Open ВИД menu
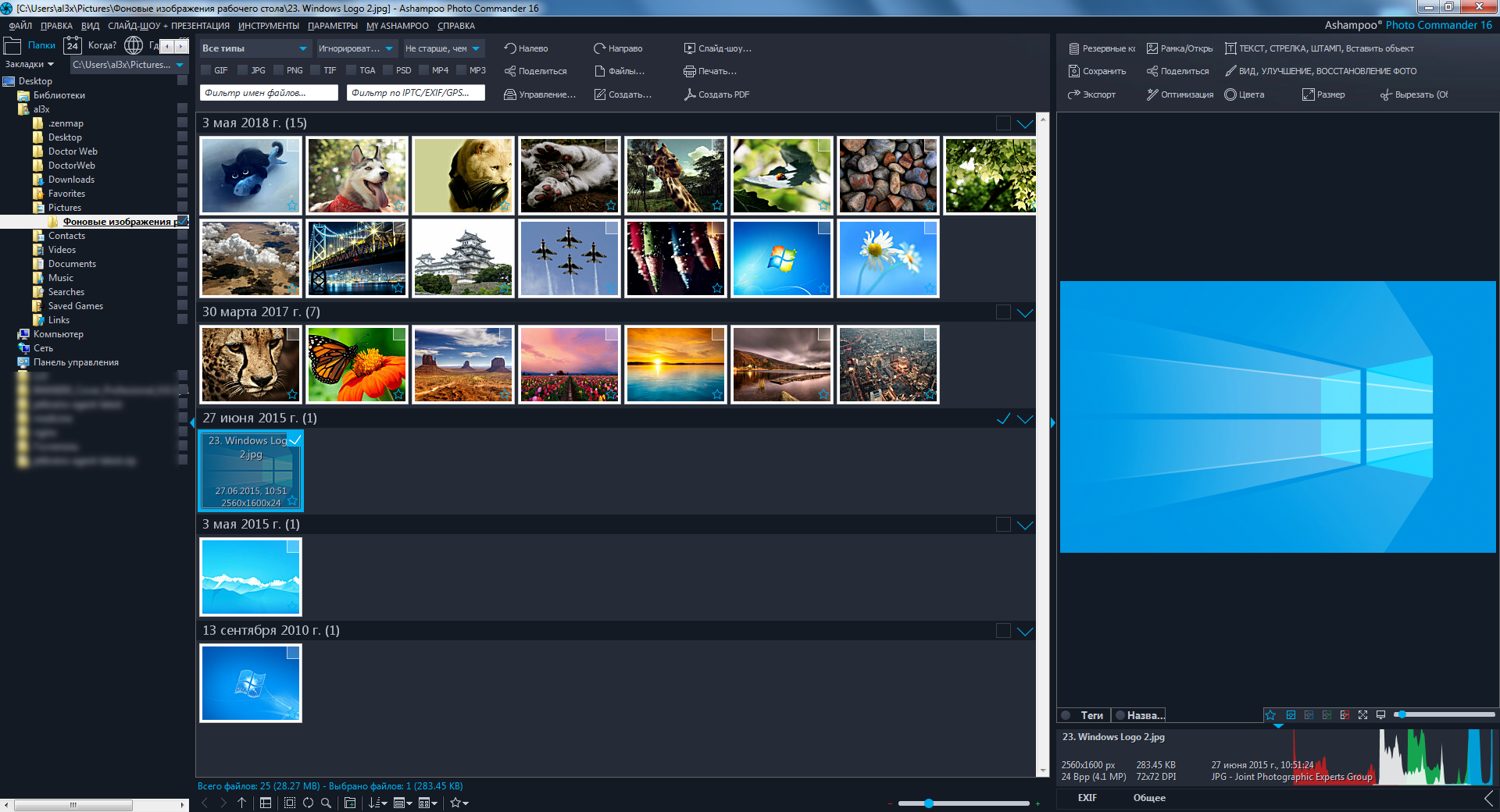The width and height of the screenshot is (1500, 812). 91,26
